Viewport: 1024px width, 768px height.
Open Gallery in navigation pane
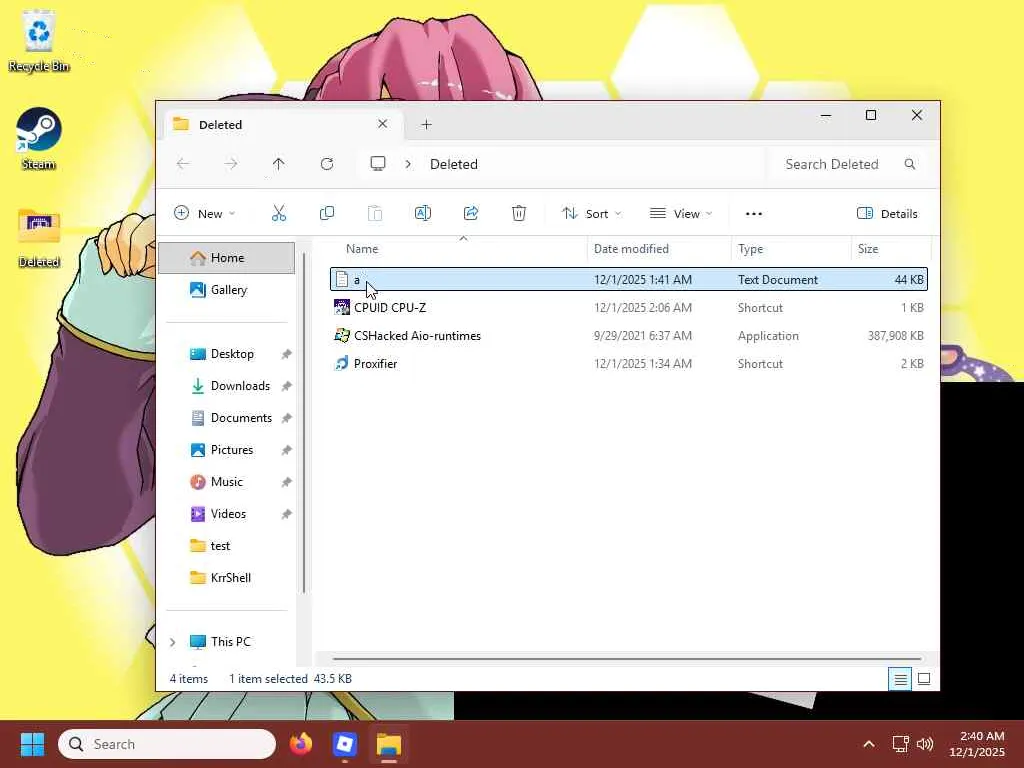pos(227,290)
